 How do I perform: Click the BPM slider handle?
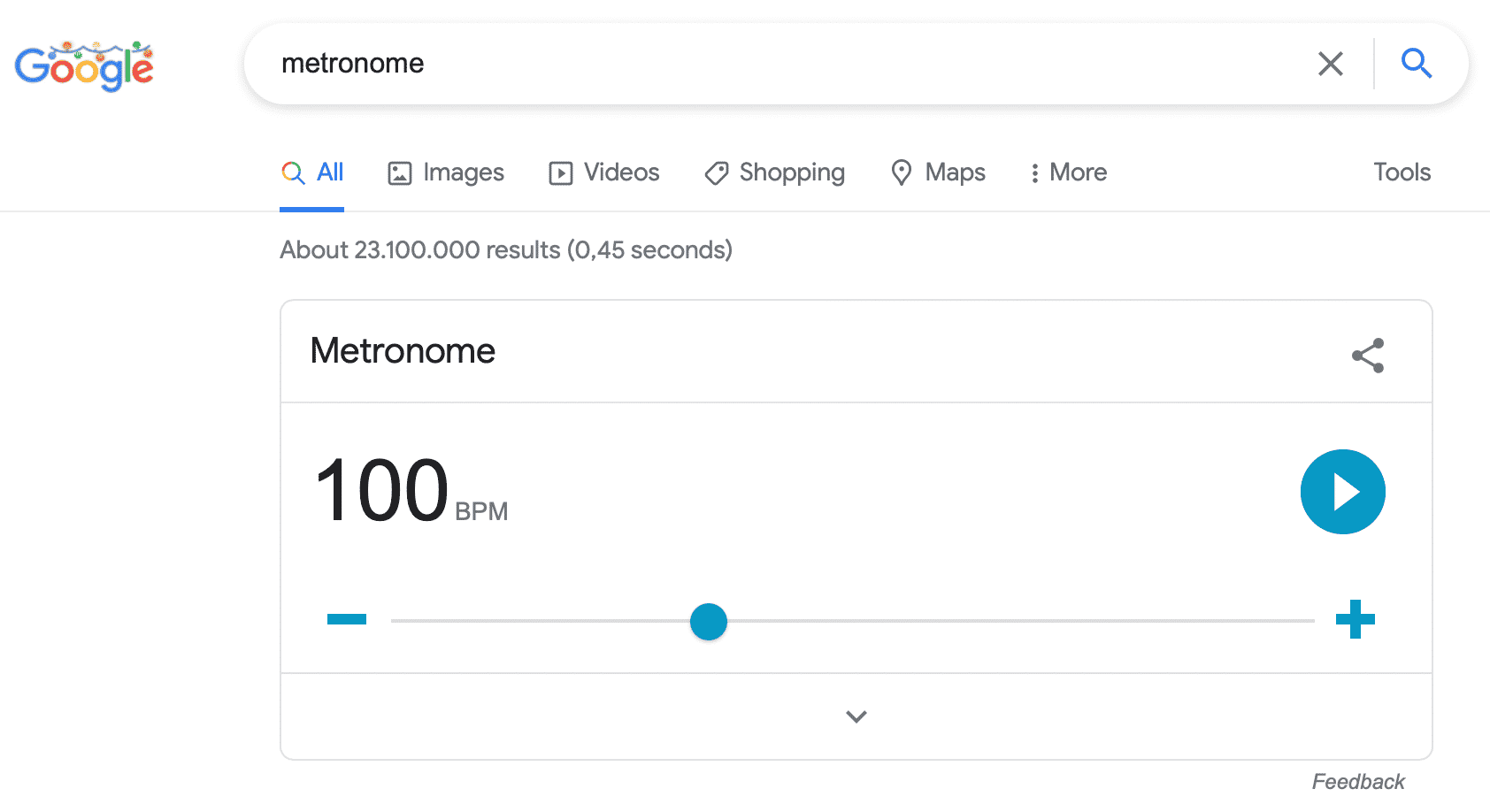(709, 622)
